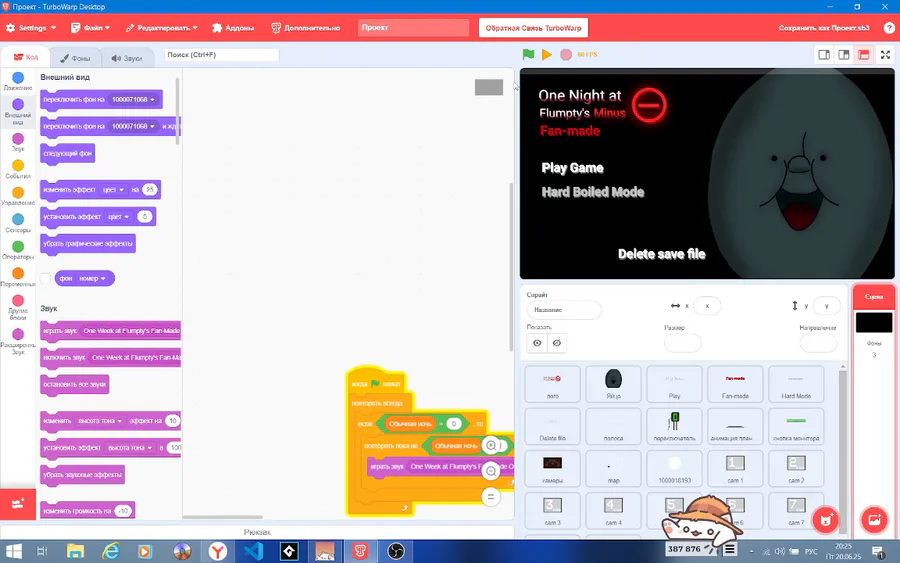Open File Explorer from taskbar

[75, 552]
